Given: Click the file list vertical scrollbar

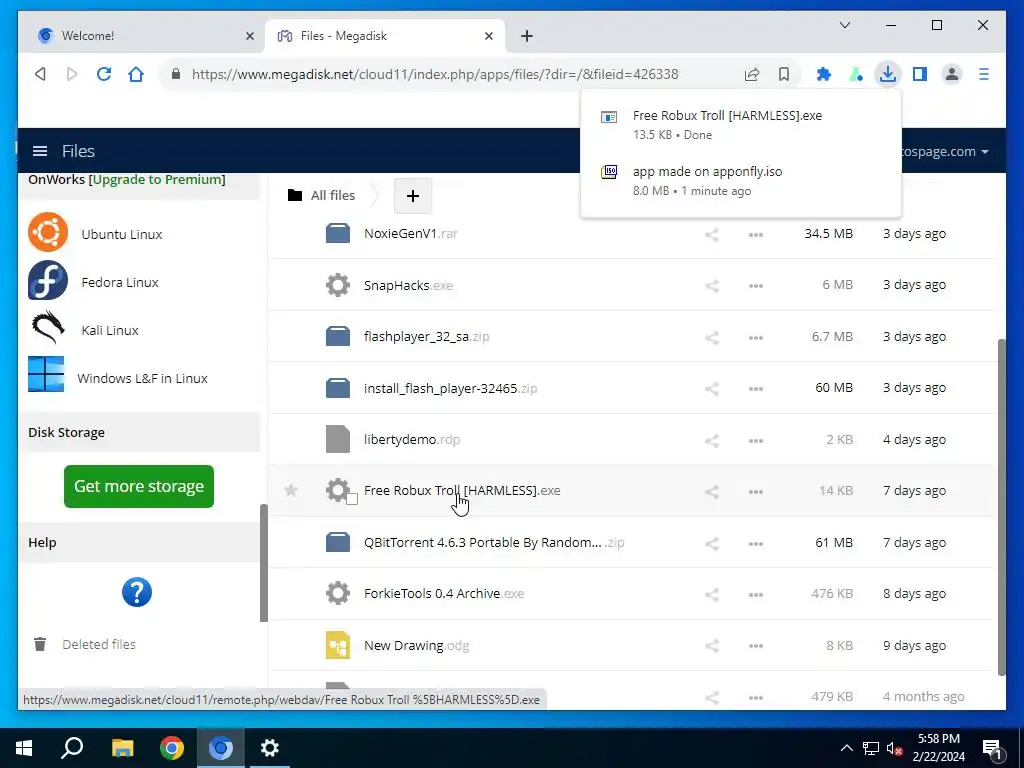Looking at the screenshot, I should pyautogui.click(x=1002, y=507).
